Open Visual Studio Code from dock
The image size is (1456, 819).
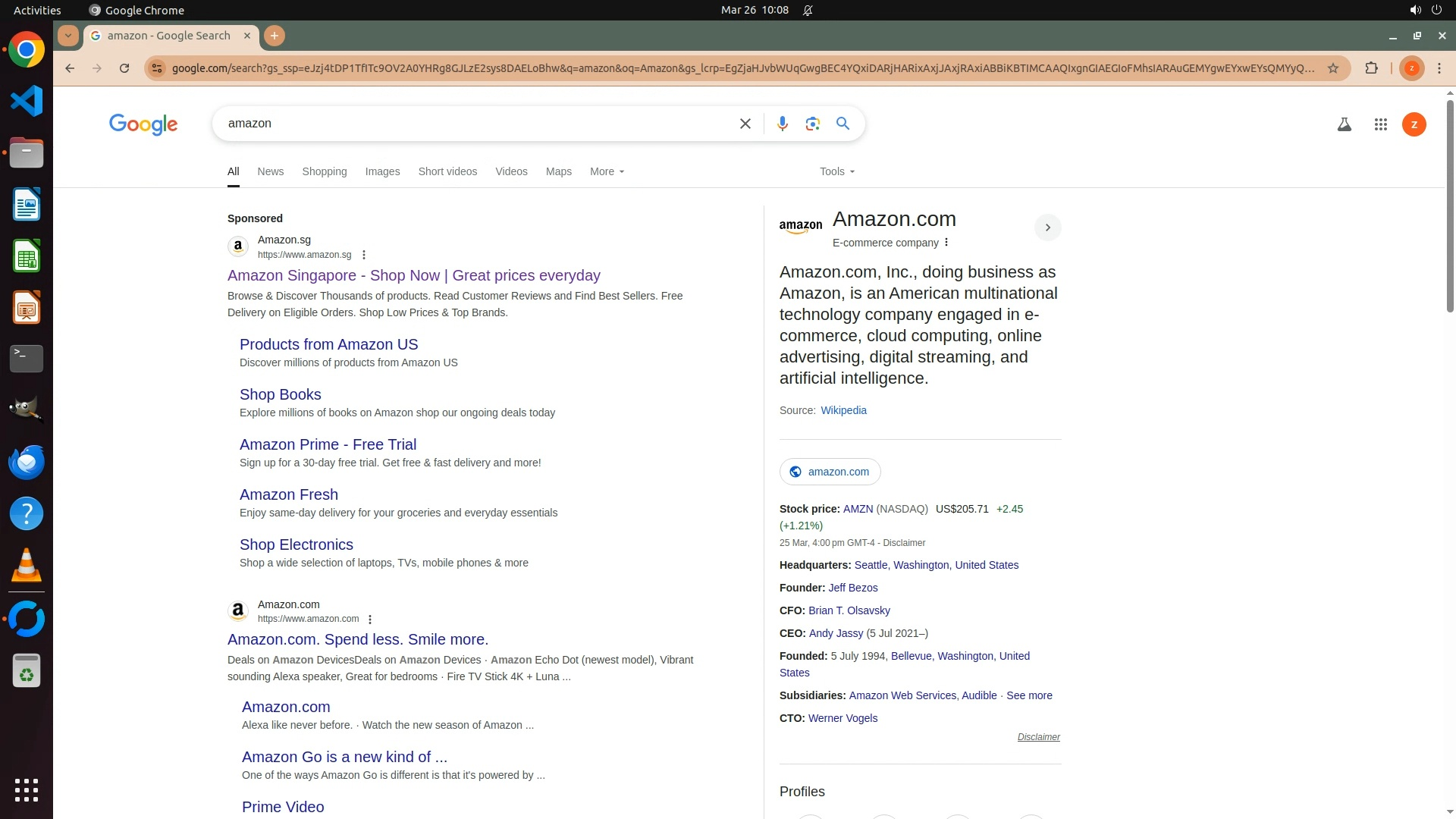coord(27,102)
